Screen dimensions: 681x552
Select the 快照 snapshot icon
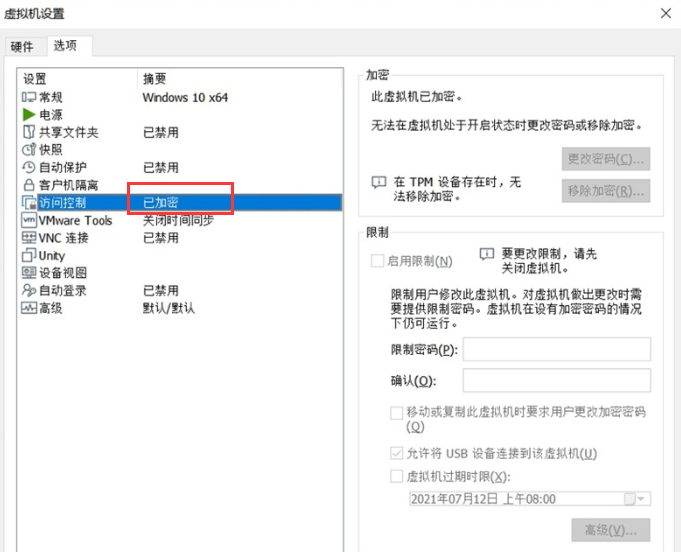[x=29, y=150]
